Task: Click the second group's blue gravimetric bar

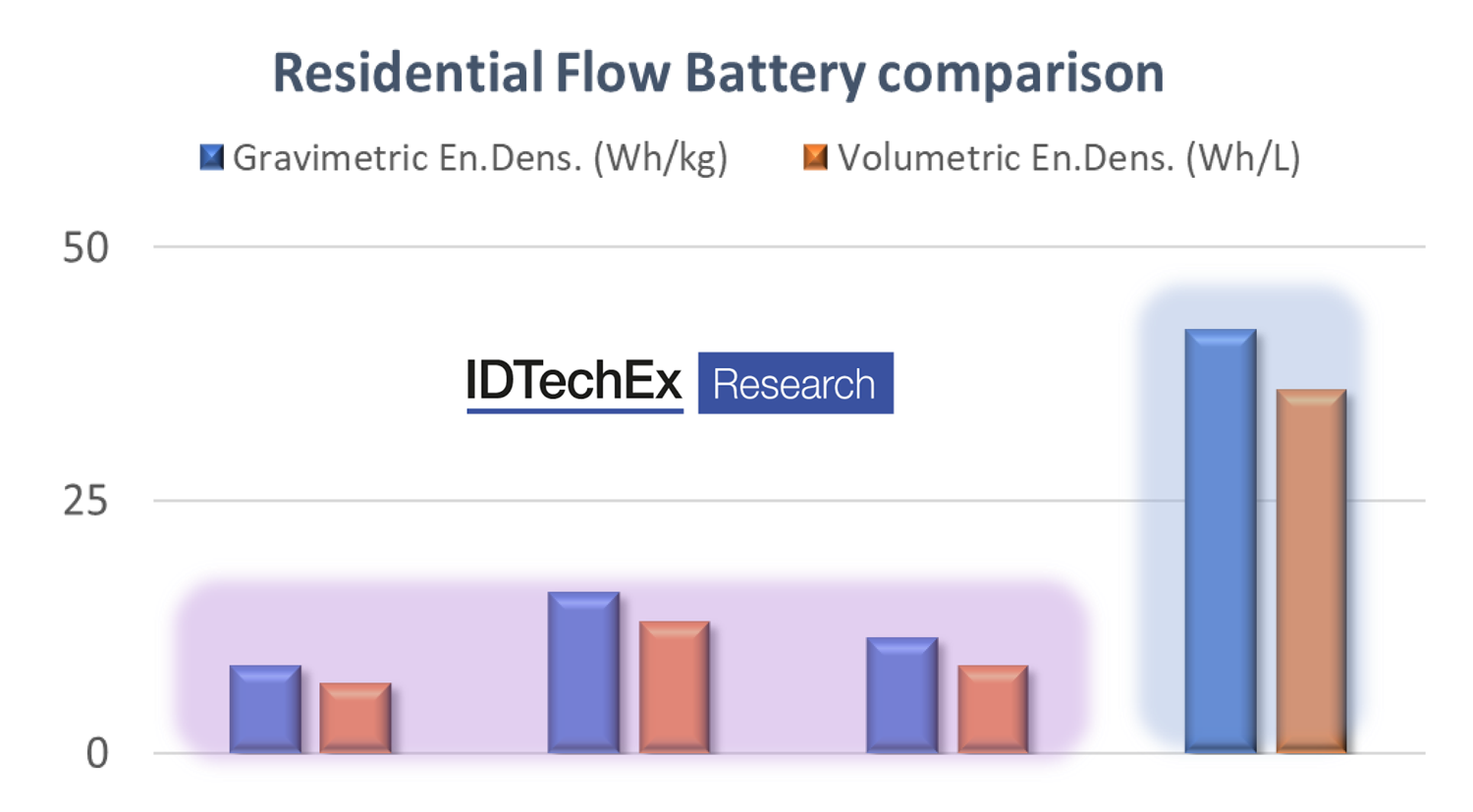Action: pos(583,674)
